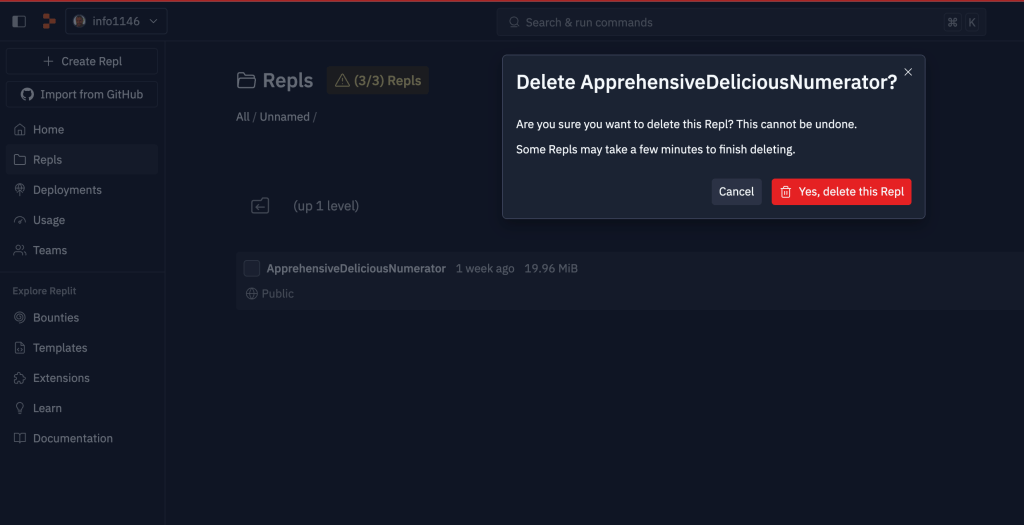1024x525 pixels.
Task: Click the up-one-level folder icon
Action: [x=260, y=206]
